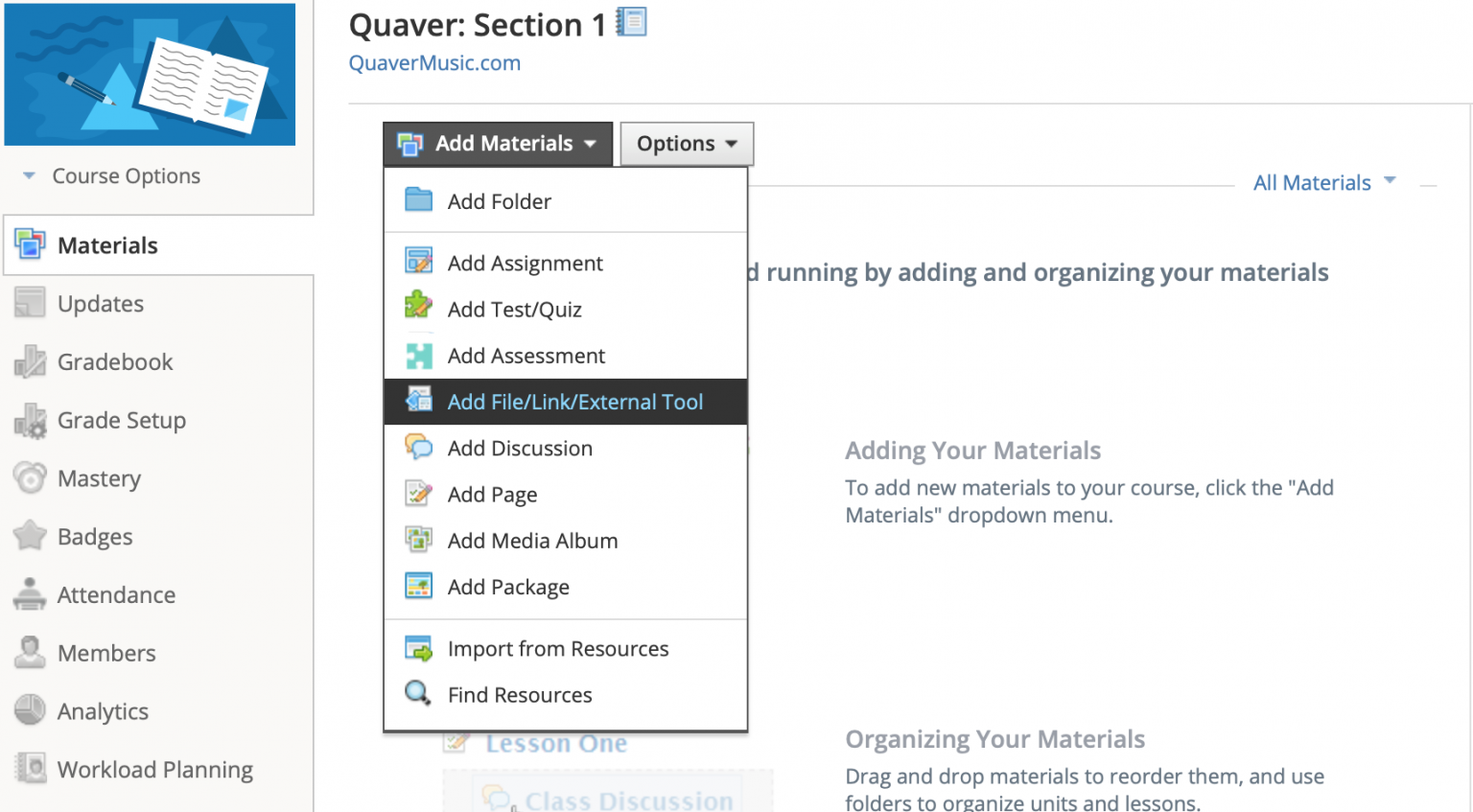Click the Analytics pie chart icon

click(x=30, y=710)
